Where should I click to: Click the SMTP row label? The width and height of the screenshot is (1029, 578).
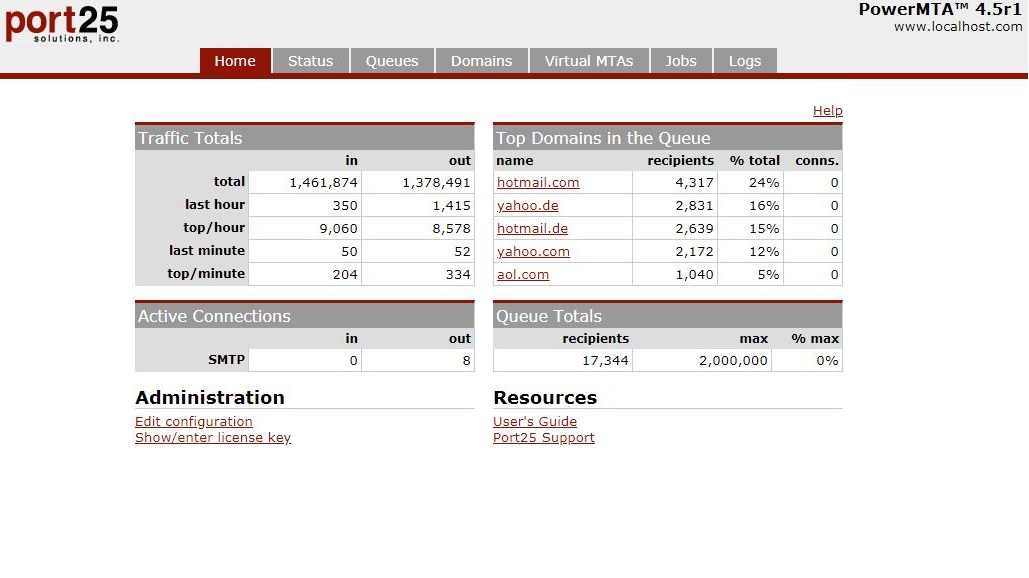(x=226, y=360)
